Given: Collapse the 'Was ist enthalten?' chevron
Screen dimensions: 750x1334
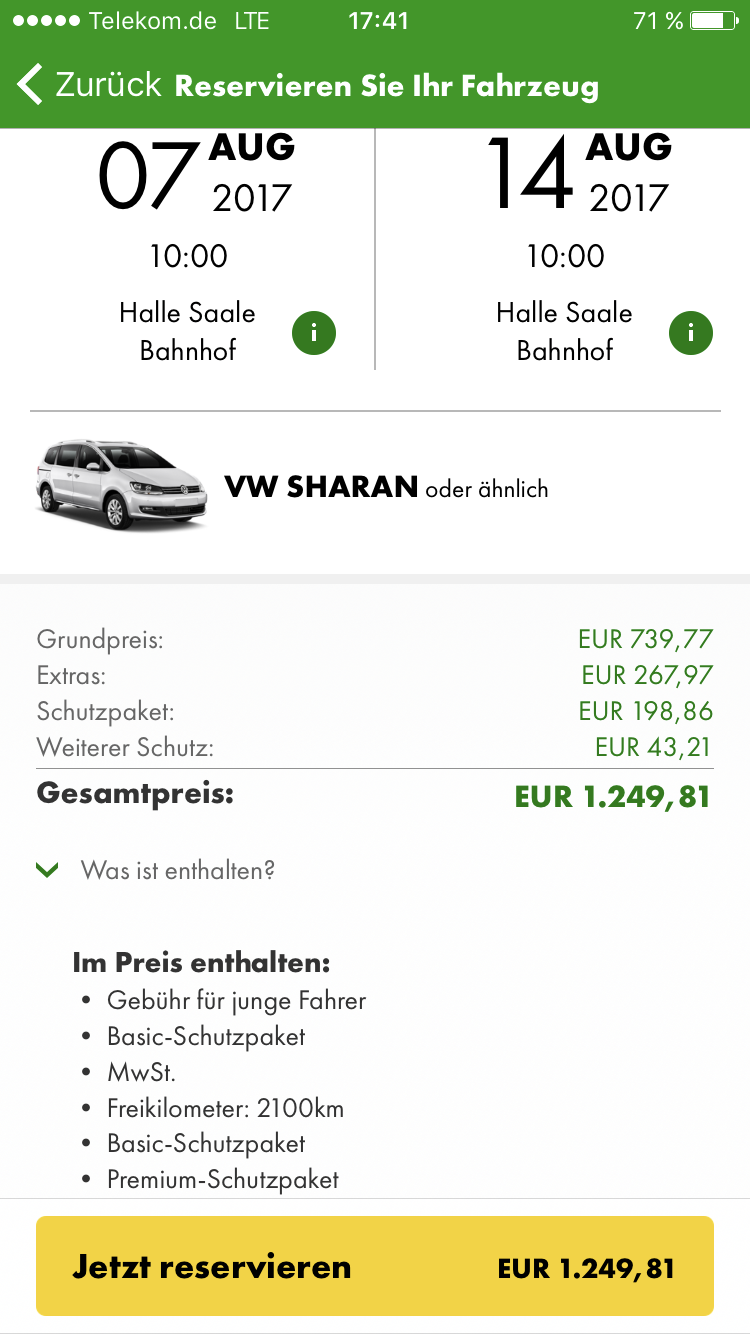Looking at the screenshot, I should click(47, 870).
